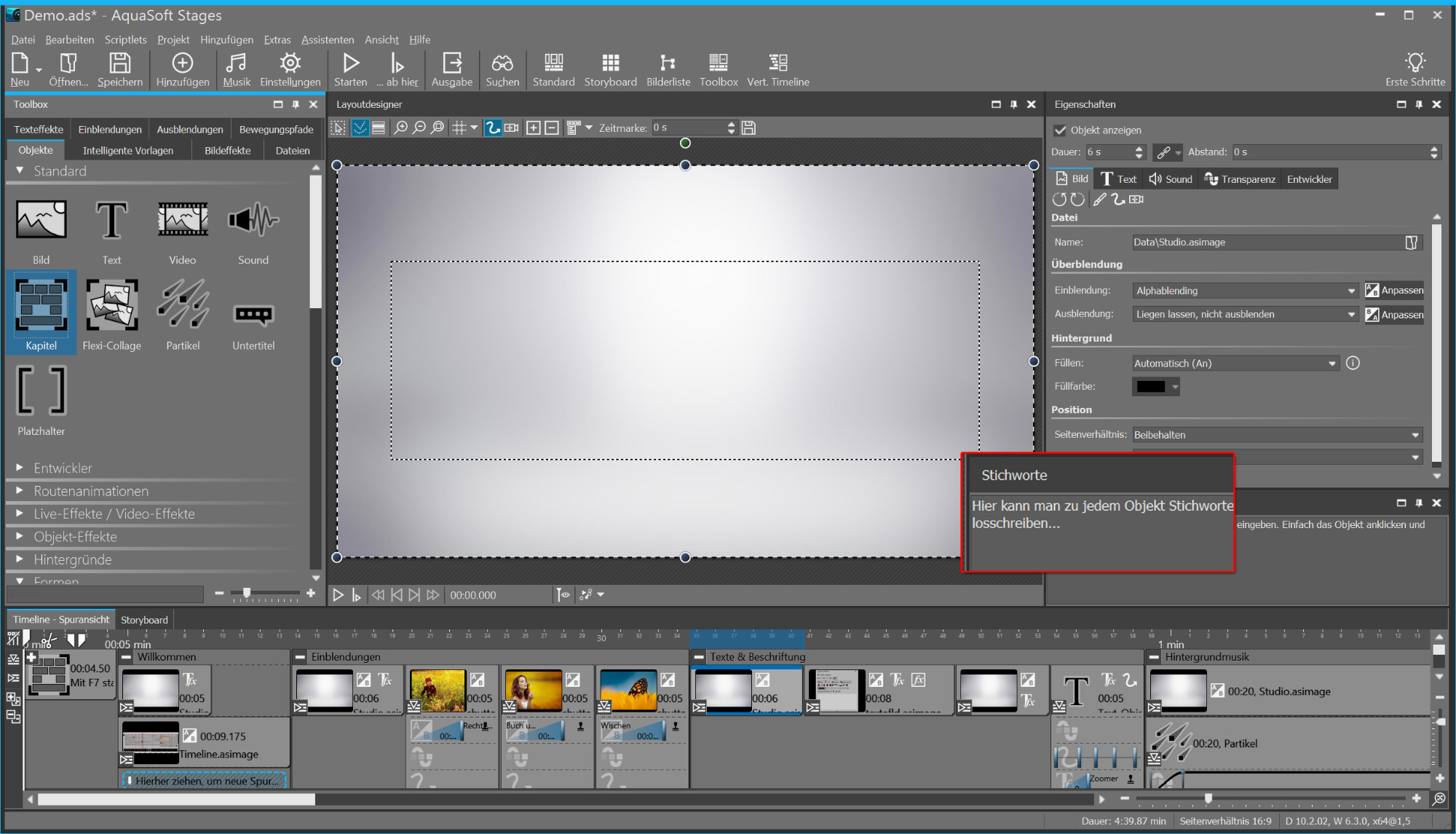1456x834 pixels.
Task: Click the Untertitel object icon
Action: pyautogui.click(x=253, y=315)
